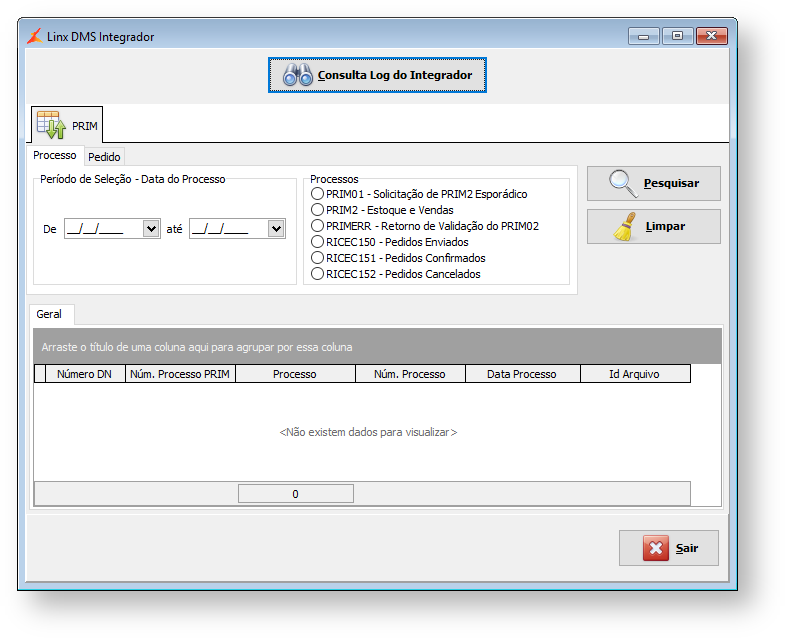Select RICEC152 - Pedidos Cancelados radio
Viewport: 786px width, 639px height.
317,274
